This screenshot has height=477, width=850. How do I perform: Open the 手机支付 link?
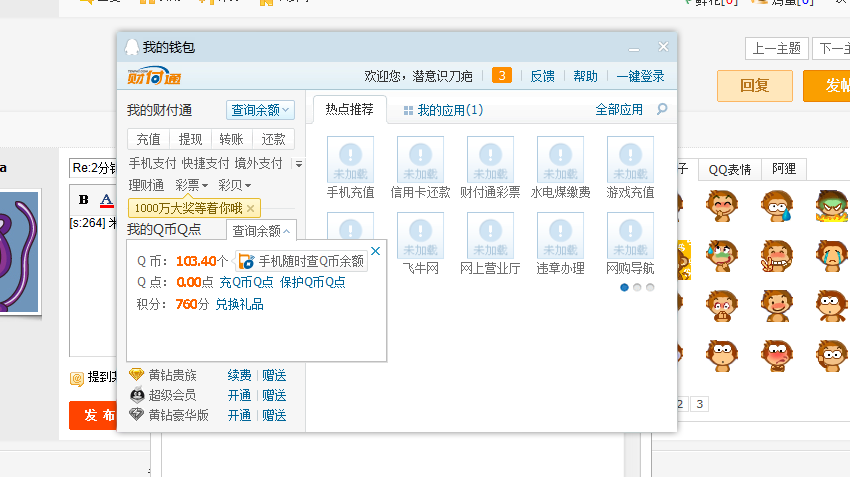pos(152,163)
